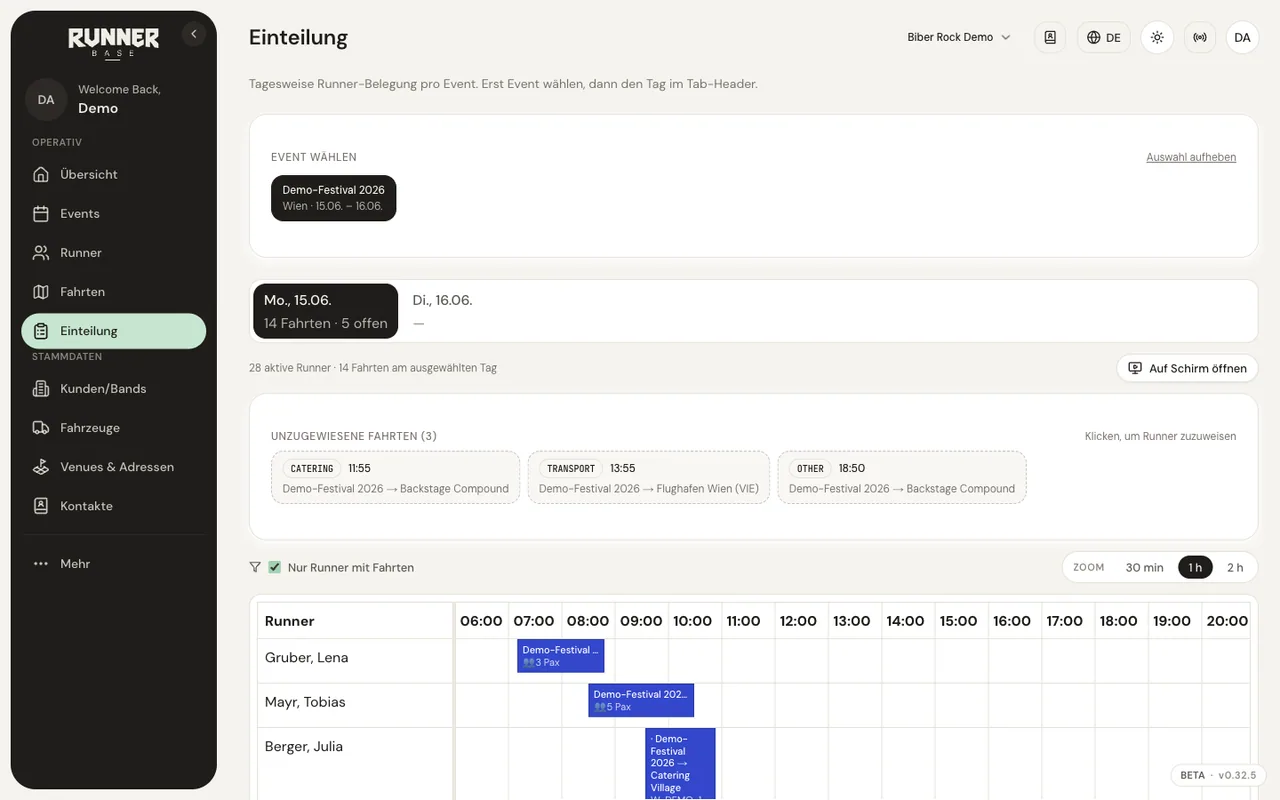Viewport: 1280px width, 800px height.
Task: Collapse the sidebar with the chevron button
Action: [x=194, y=34]
